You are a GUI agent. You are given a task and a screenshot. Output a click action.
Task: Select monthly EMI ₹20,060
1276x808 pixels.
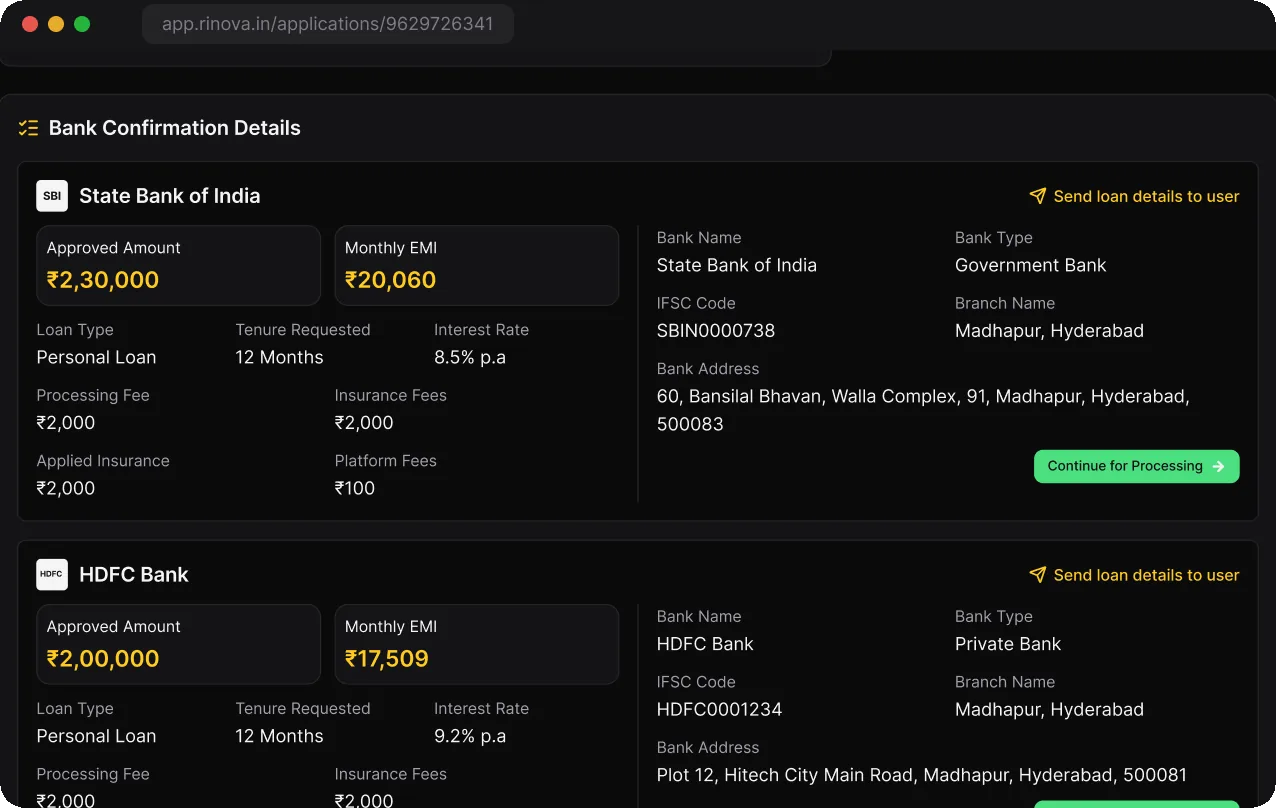pos(390,280)
